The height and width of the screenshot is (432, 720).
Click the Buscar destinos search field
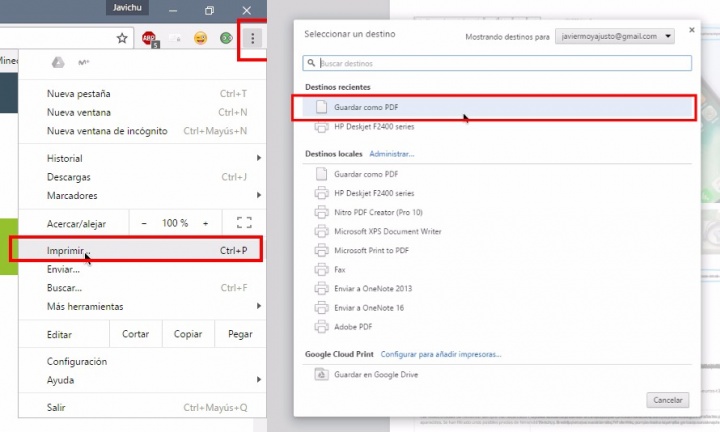(497, 63)
